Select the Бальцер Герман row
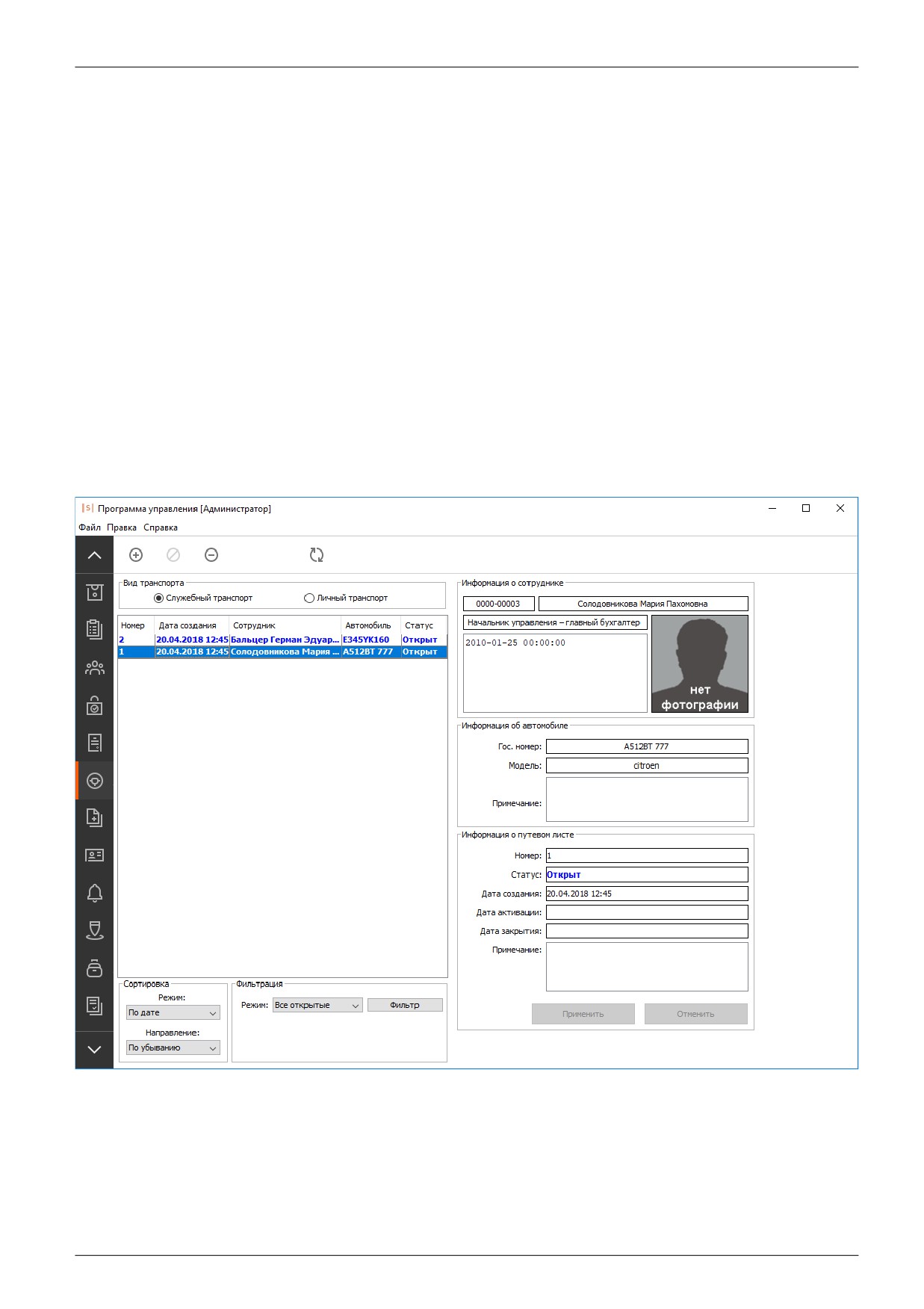The height and width of the screenshot is (1309, 924). pyautogui.click(x=282, y=640)
